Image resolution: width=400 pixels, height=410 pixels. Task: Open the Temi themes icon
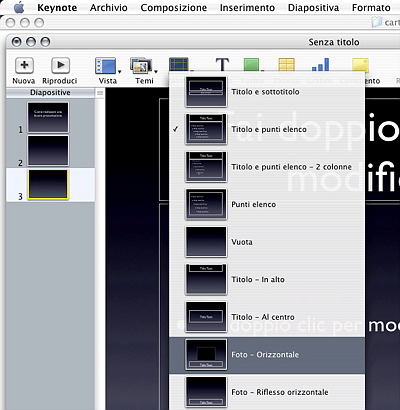(x=141, y=66)
